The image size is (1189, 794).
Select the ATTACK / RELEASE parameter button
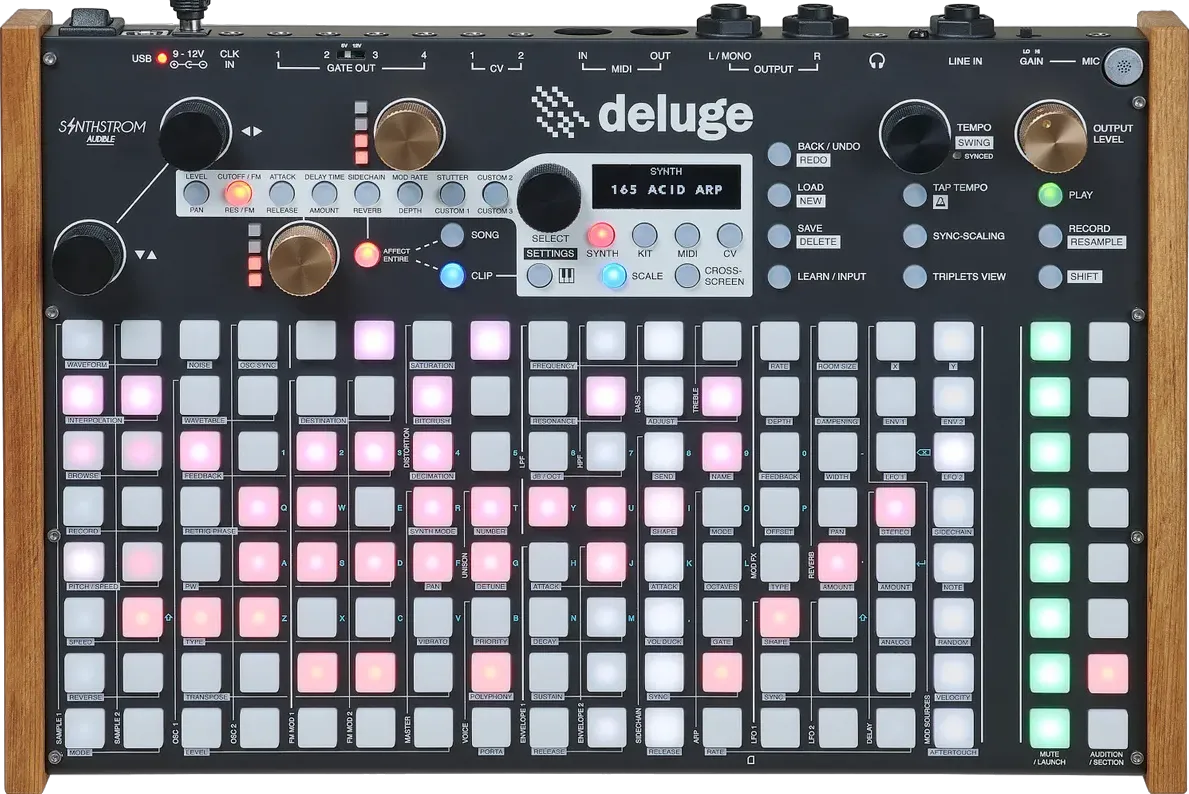tap(281, 193)
